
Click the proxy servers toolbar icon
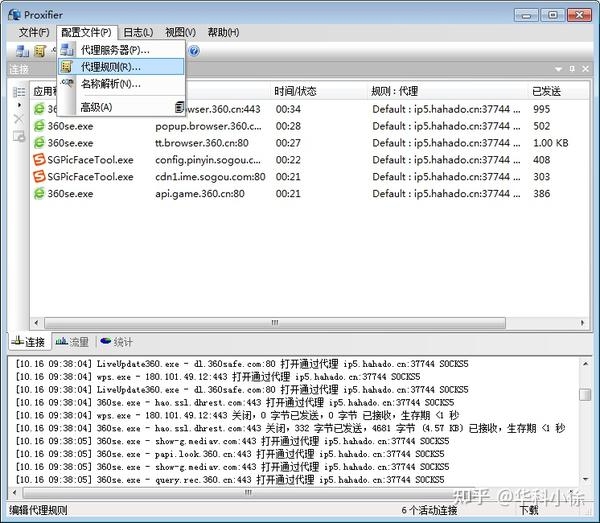[21, 50]
